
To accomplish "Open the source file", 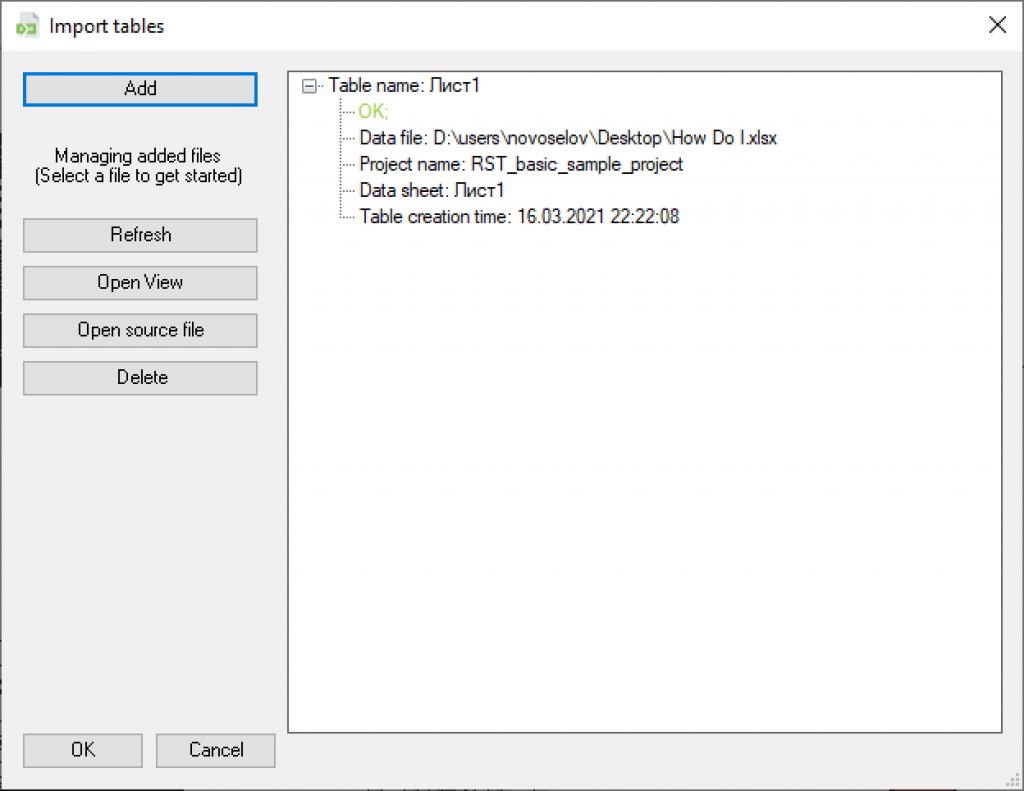I will 140,331.
